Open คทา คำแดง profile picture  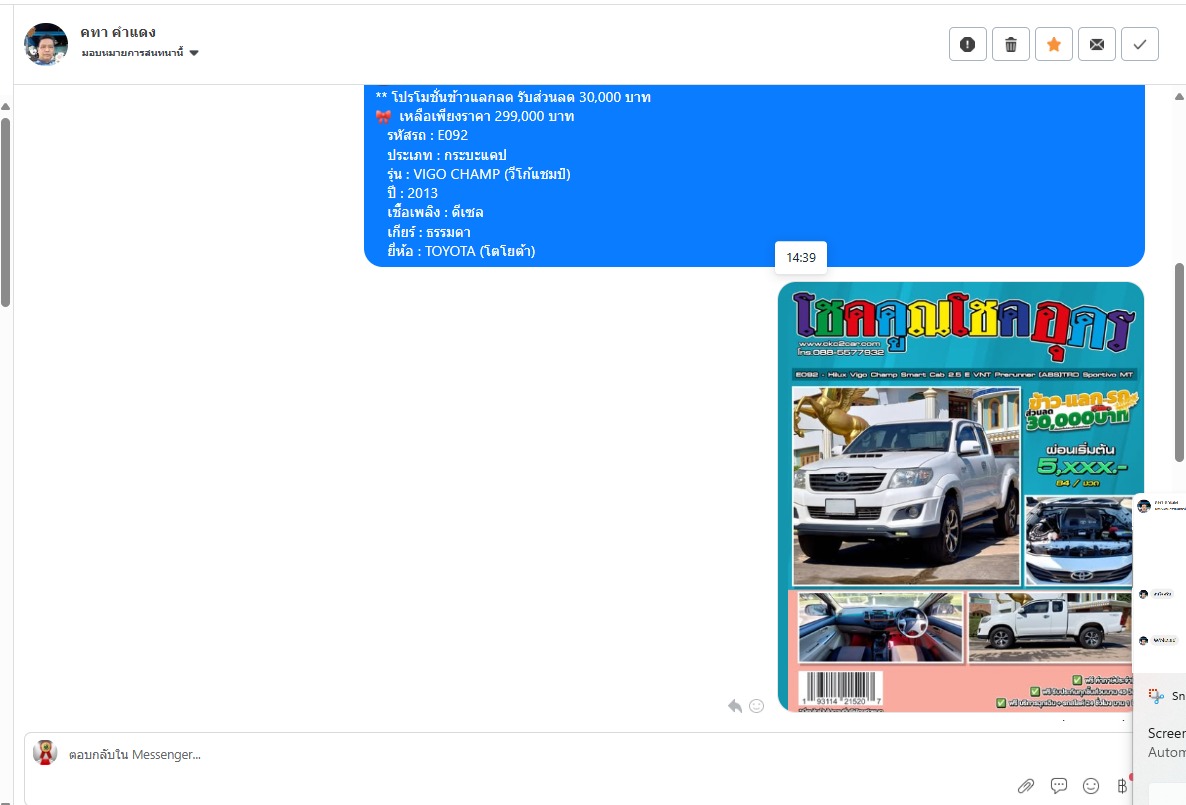(45, 44)
